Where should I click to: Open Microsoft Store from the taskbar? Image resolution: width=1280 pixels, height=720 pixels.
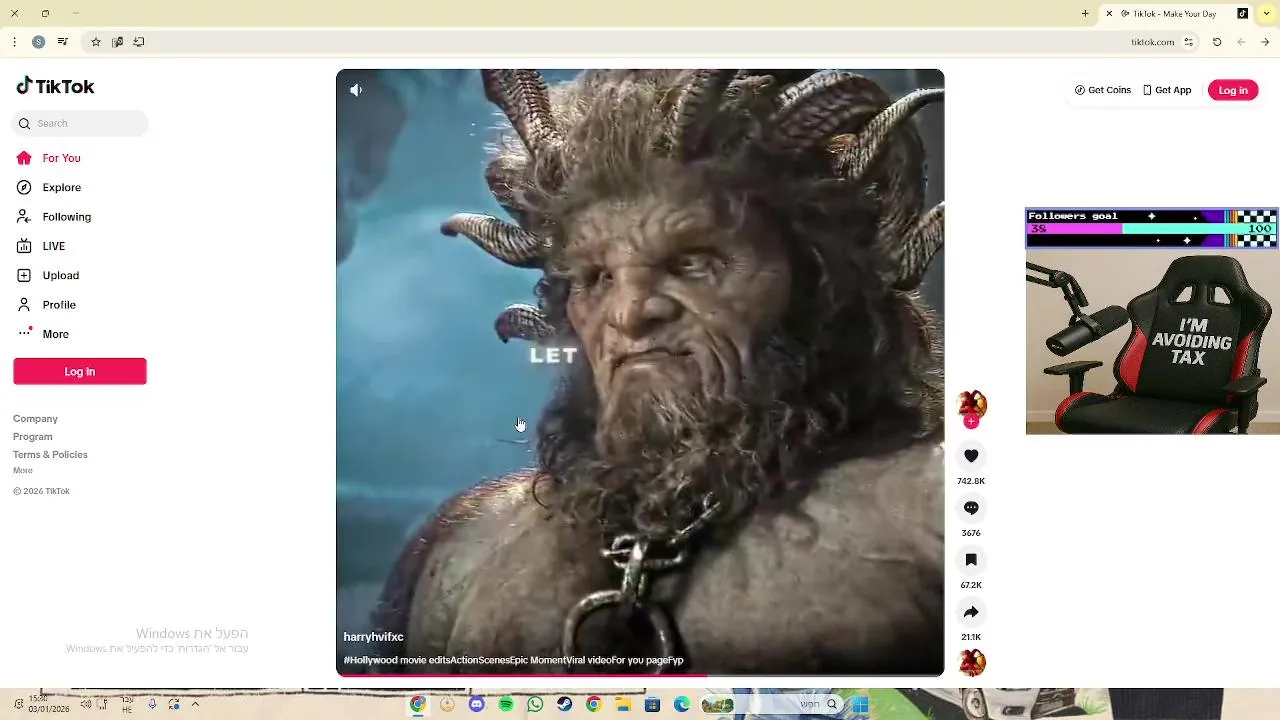pyautogui.click(x=652, y=704)
